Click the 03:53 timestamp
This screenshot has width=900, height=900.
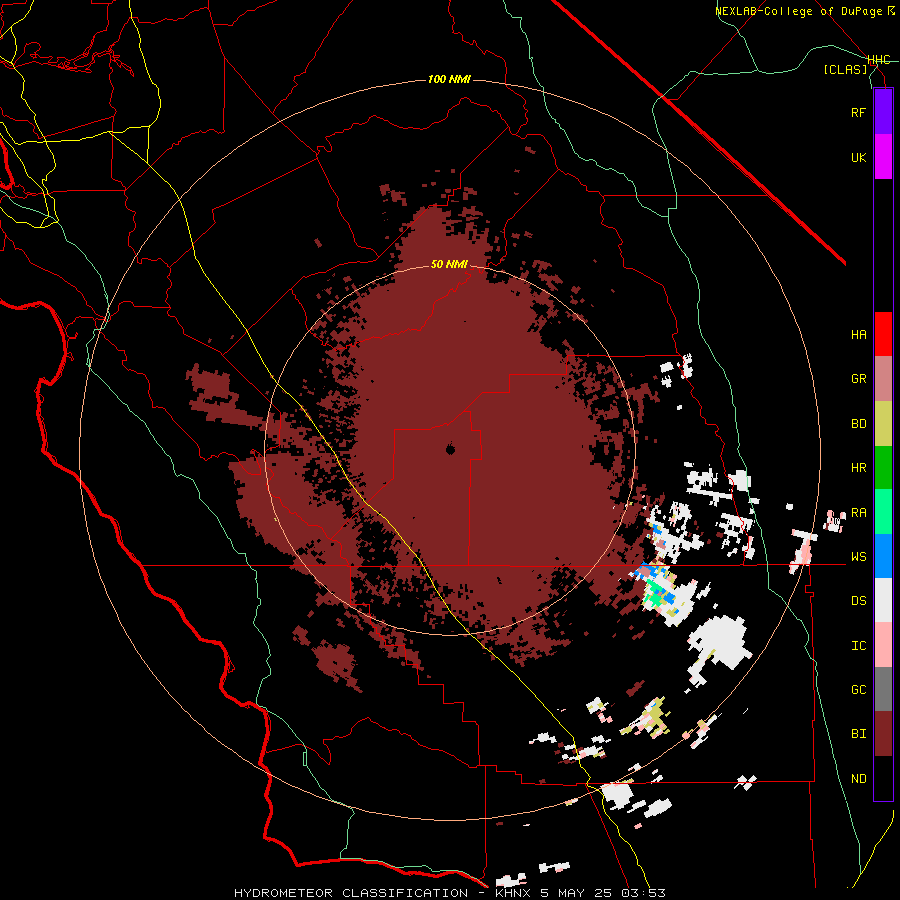point(645,893)
